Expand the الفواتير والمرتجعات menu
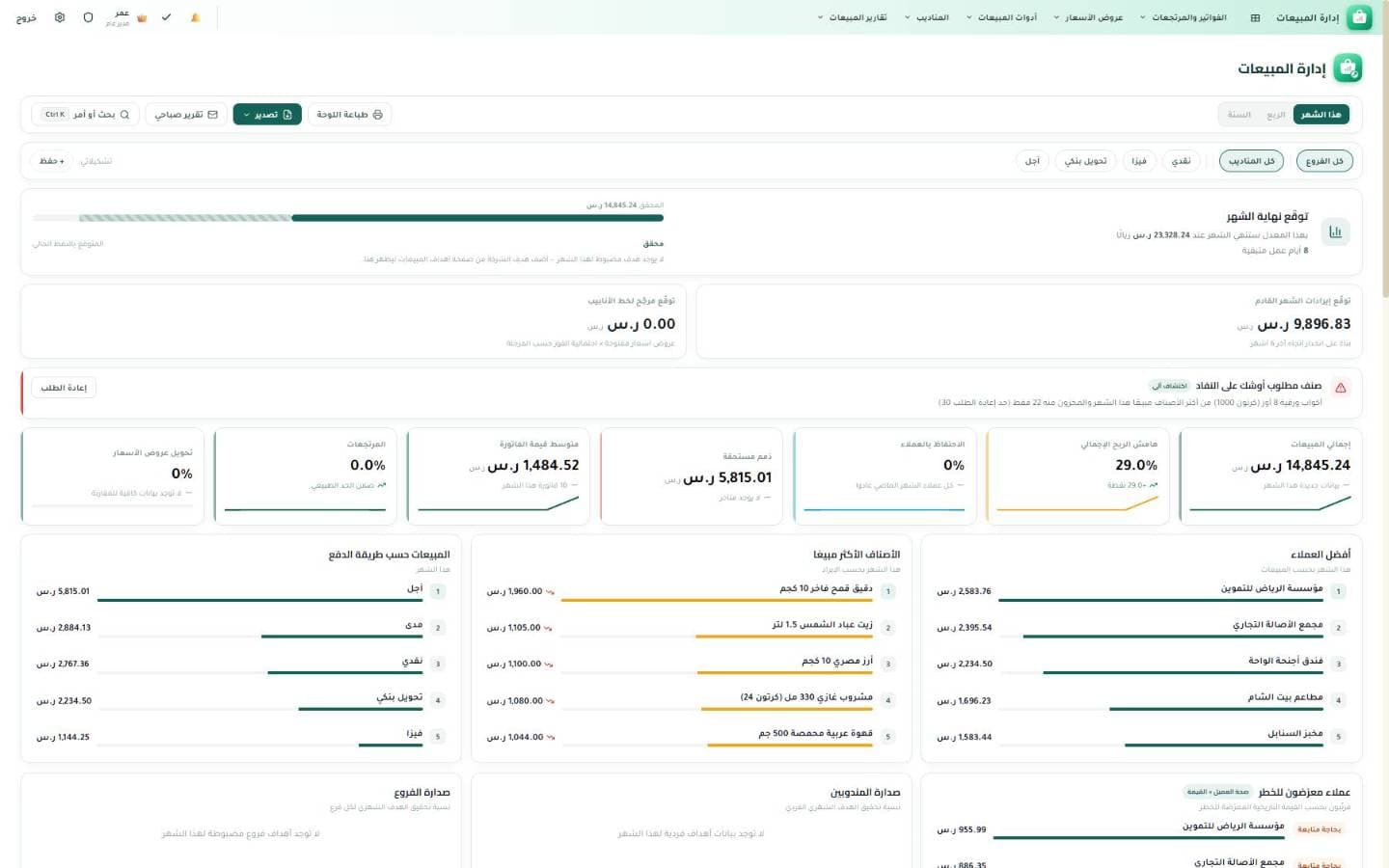1389x868 pixels. [x=1183, y=17]
